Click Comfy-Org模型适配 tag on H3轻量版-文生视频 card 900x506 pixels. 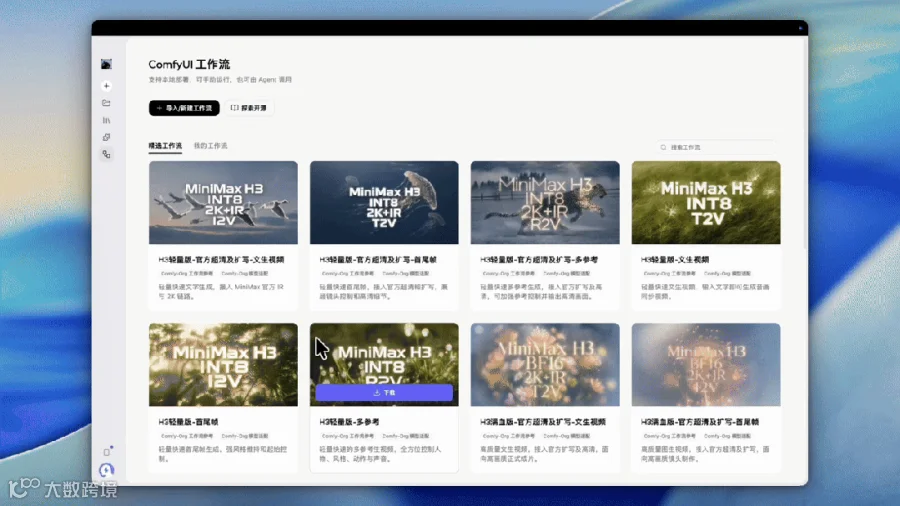(x=727, y=274)
